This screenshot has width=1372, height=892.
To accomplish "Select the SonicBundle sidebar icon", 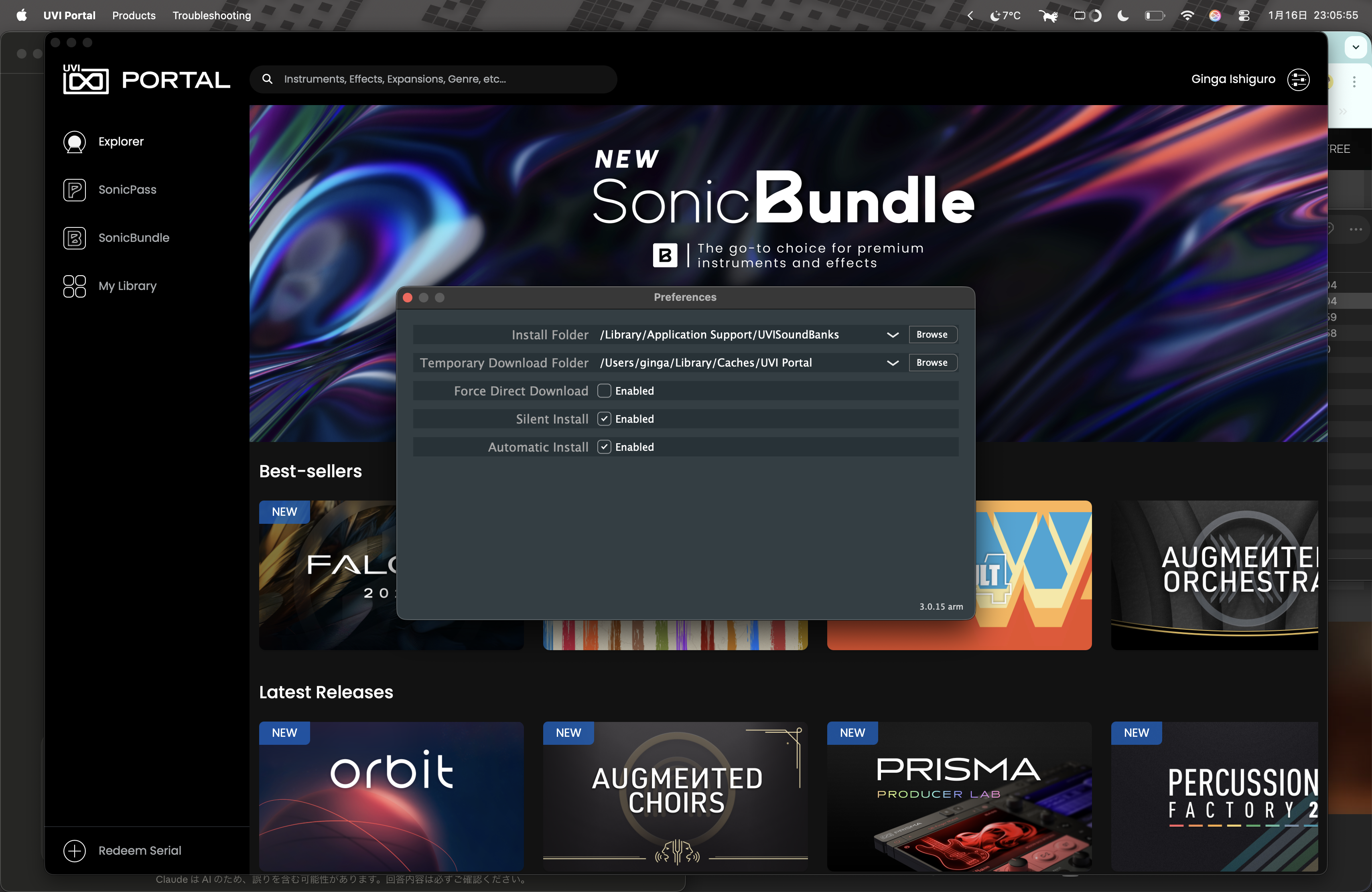I will pos(74,238).
